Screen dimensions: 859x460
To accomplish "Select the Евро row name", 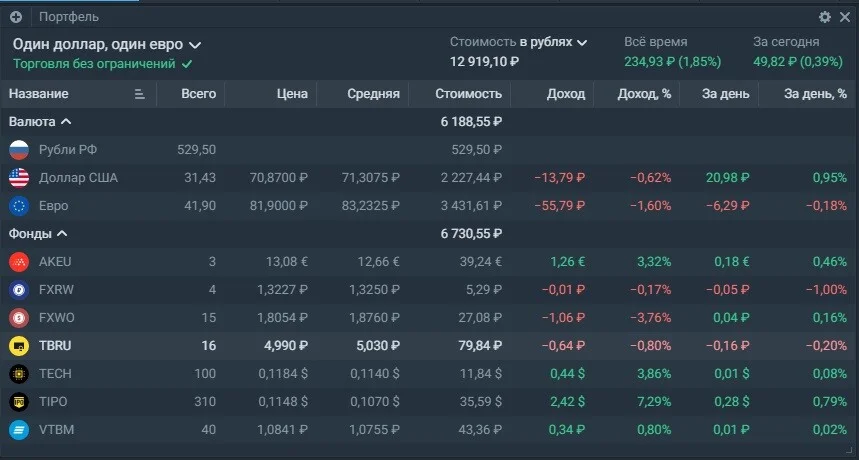I will click(x=54, y=206).
